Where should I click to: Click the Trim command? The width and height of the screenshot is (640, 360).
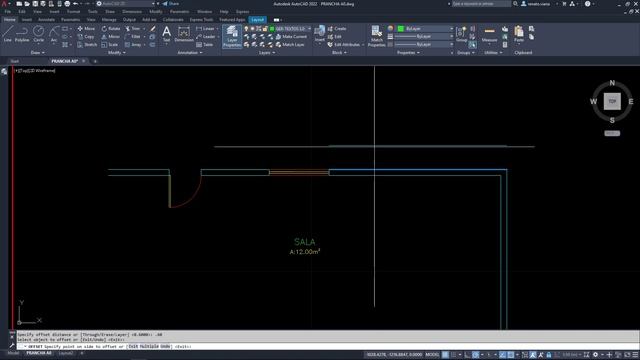pyautogui.click(x=133, y=29)
